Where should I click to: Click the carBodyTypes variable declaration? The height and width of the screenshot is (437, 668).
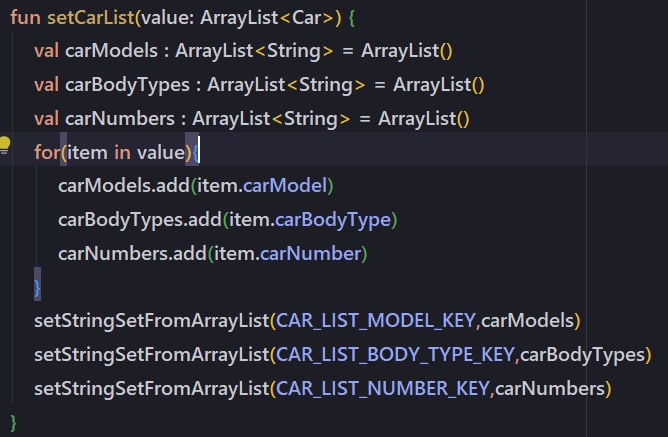click(127, 85)
